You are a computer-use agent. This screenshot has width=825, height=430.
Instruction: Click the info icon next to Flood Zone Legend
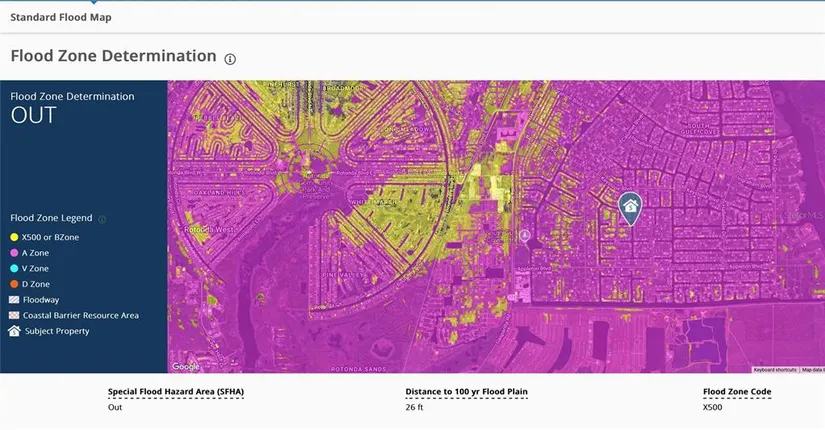[x=102, y=218]
